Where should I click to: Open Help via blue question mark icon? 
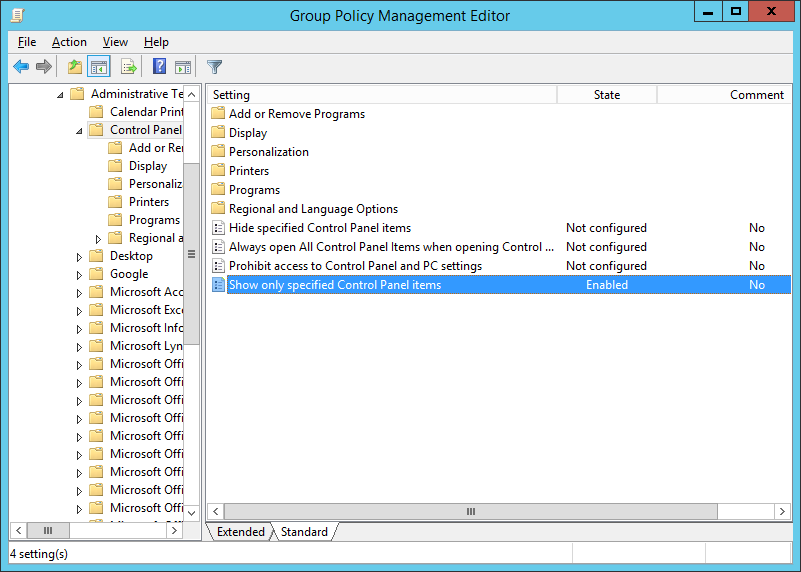pos(159,67)
